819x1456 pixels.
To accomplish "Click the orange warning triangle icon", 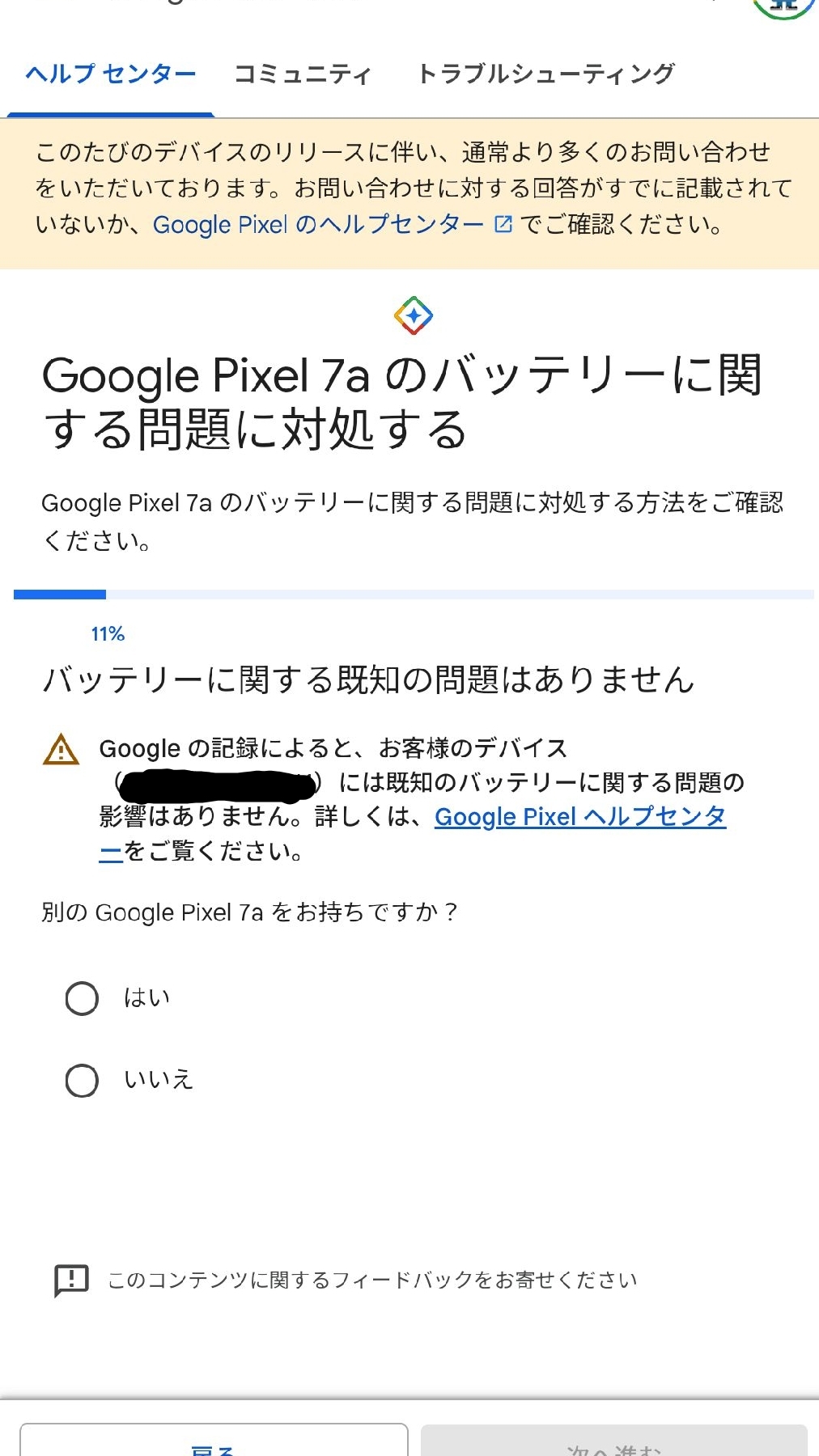I will 61,750.
